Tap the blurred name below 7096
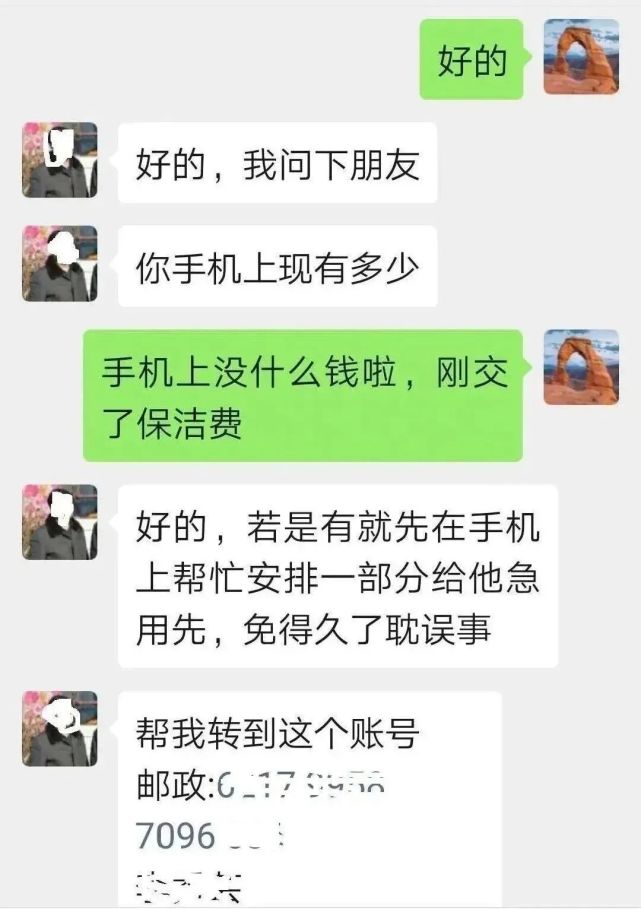 pos(188,886)
